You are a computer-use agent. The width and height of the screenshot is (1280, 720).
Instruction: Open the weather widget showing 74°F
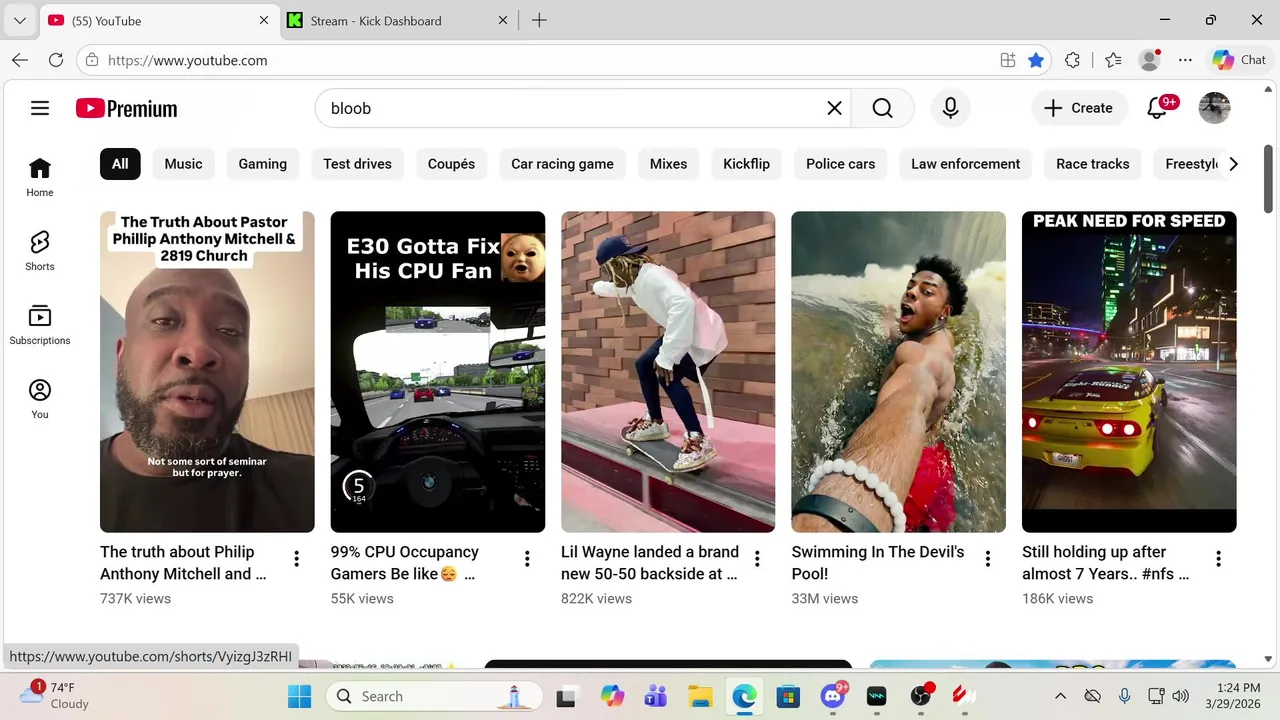[56, 695]
